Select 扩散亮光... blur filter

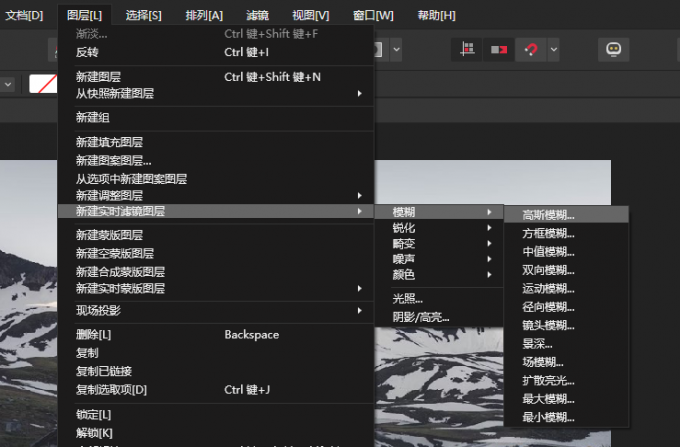566,381
